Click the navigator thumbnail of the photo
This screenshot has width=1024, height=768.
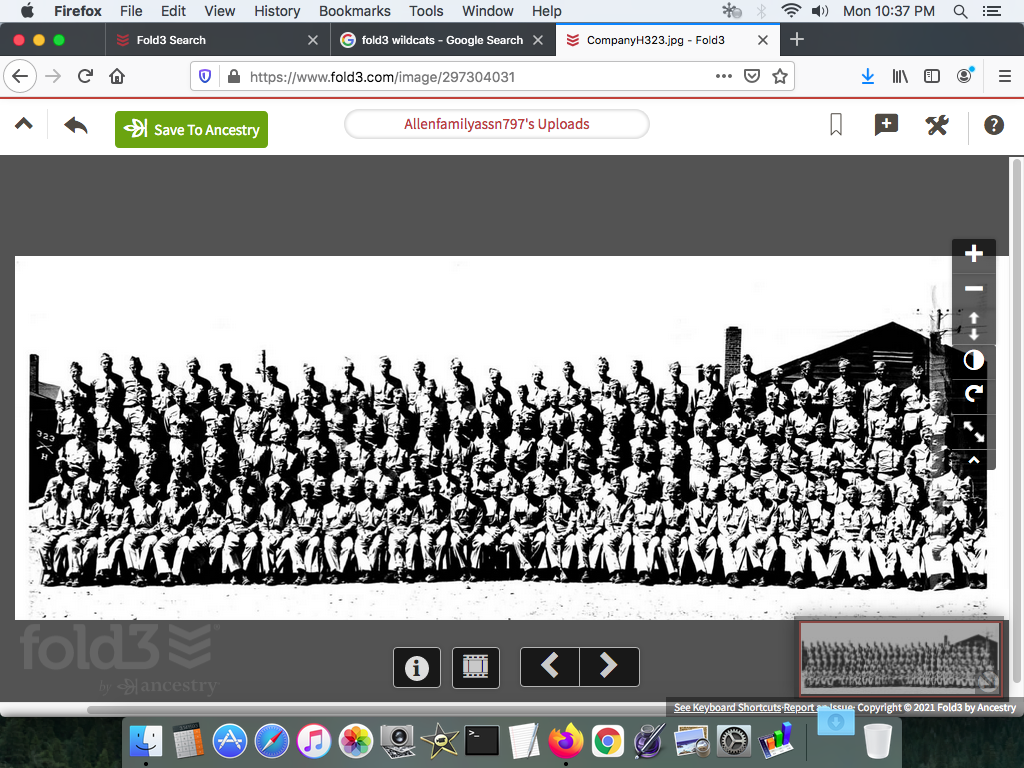click(899, 656)
